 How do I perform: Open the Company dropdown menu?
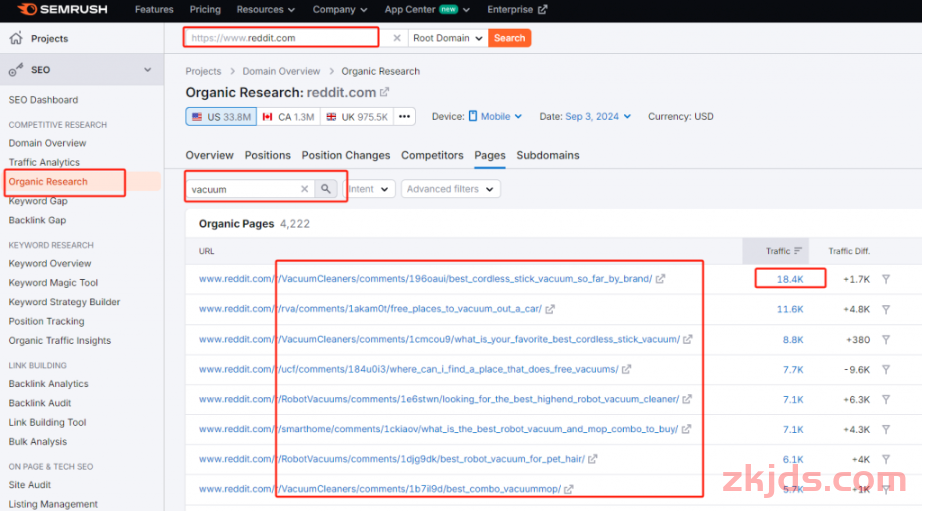point(340,9)
